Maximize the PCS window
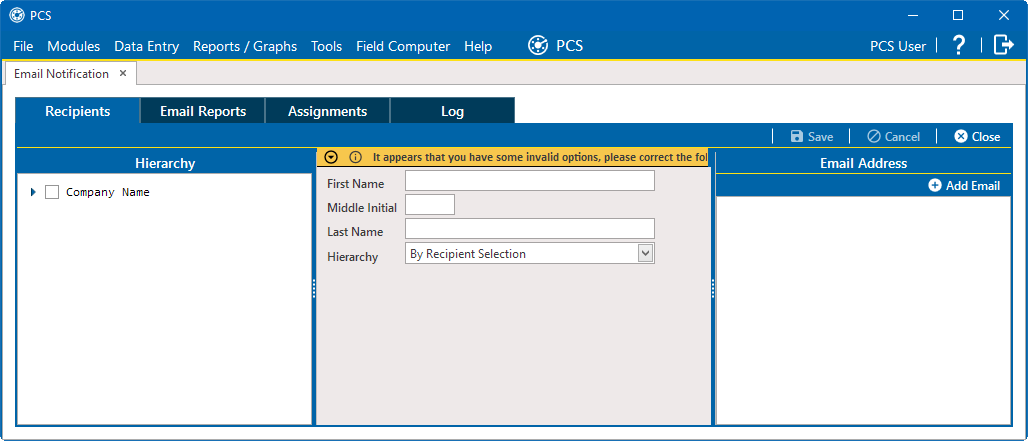This screenshot has width=1028, height=441. (958, 15)
